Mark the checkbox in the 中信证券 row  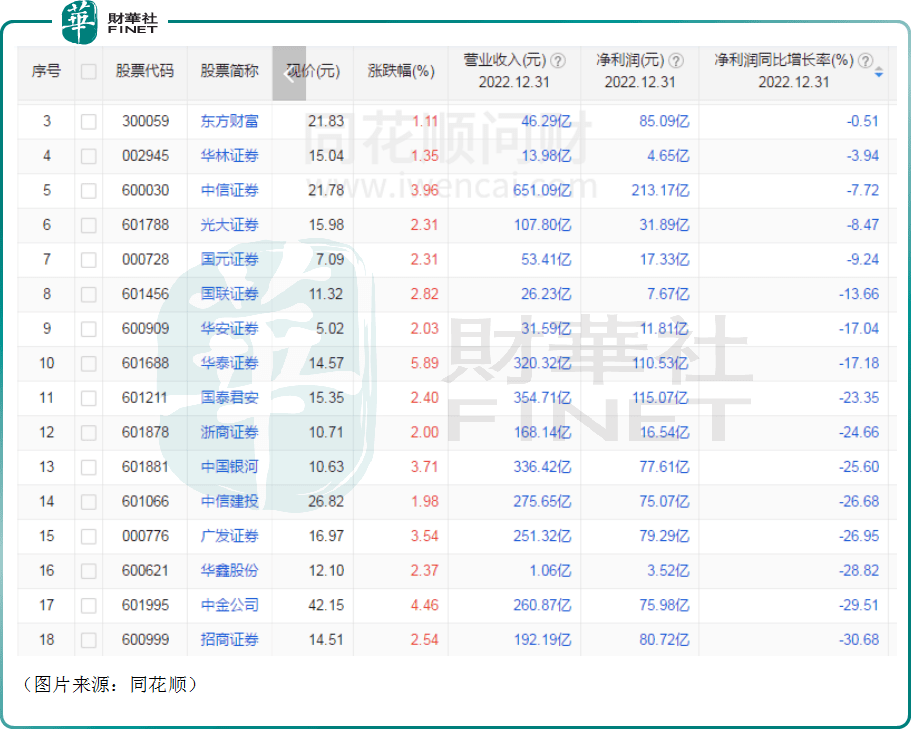[89, 190]
